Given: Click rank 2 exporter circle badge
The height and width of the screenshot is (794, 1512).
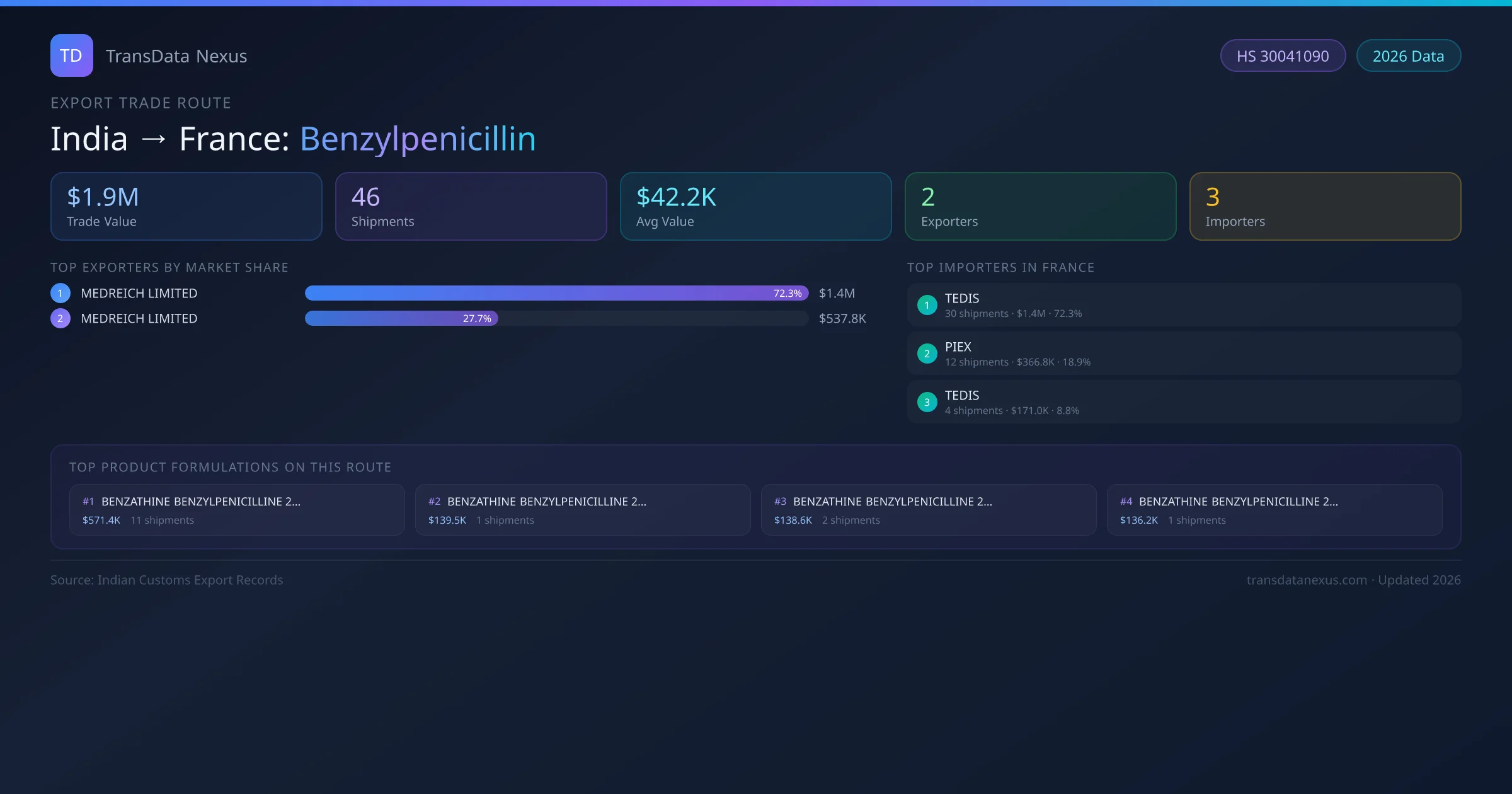Looking at the screenshot, I should (60, 318).
